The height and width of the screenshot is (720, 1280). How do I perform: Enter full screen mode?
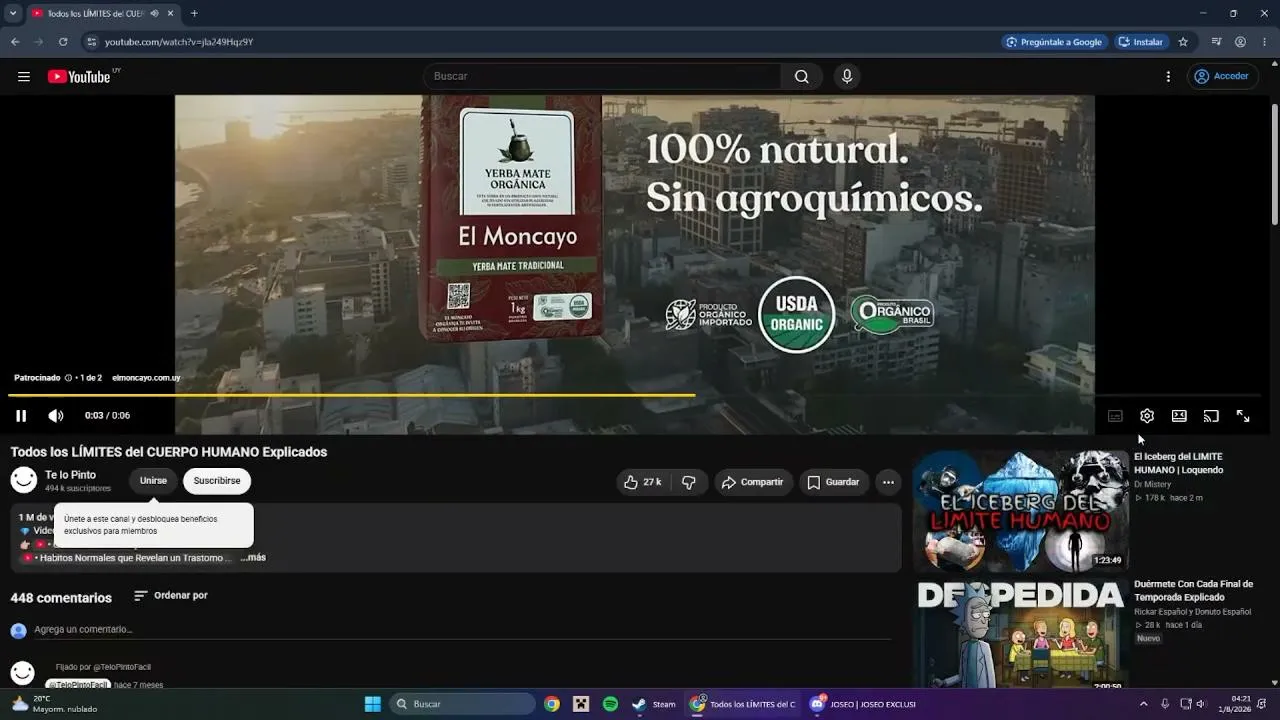(1243, 416)
